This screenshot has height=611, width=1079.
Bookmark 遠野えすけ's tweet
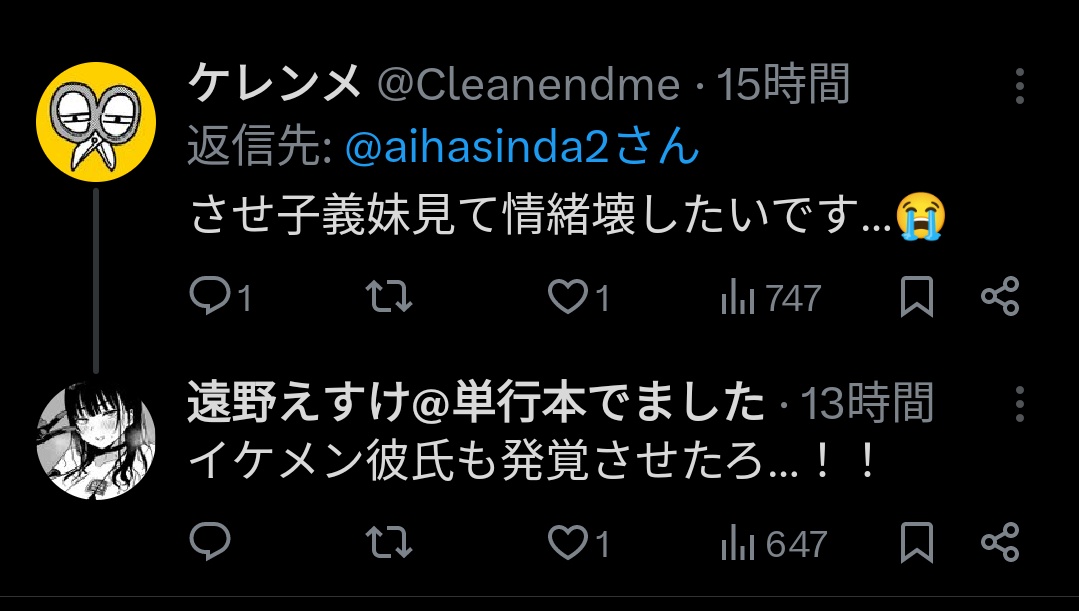click(917, 542)
